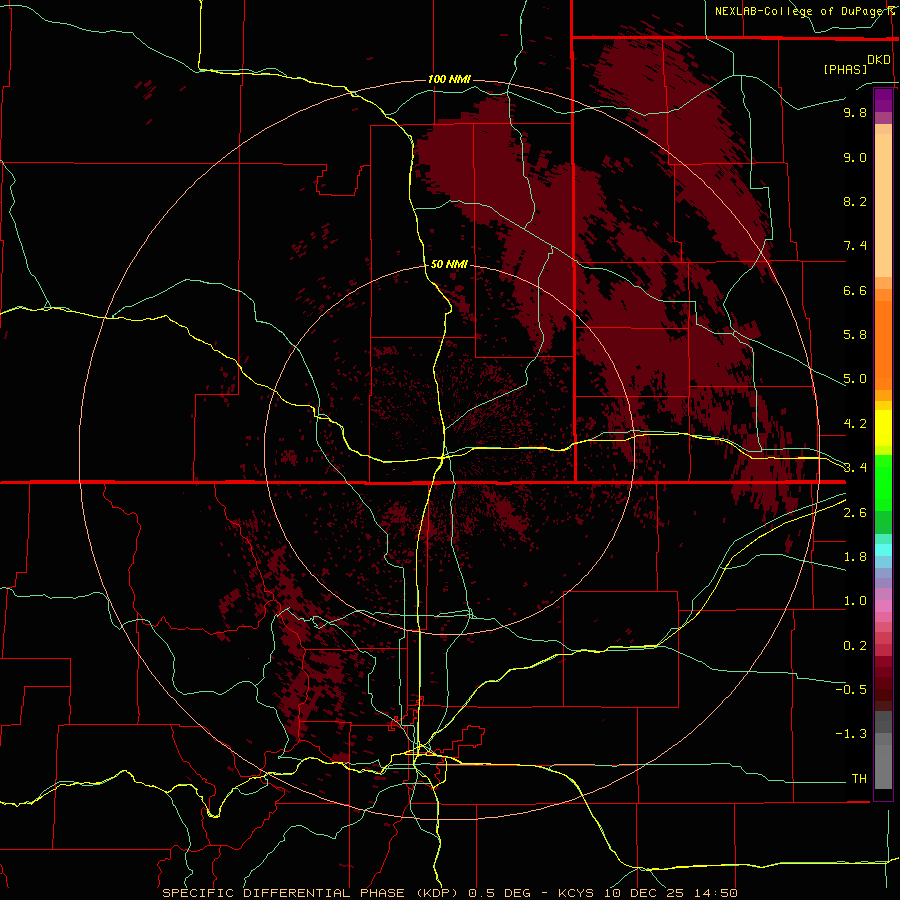
Task: Click the 5.0 scale value
Action: [855, 379]
